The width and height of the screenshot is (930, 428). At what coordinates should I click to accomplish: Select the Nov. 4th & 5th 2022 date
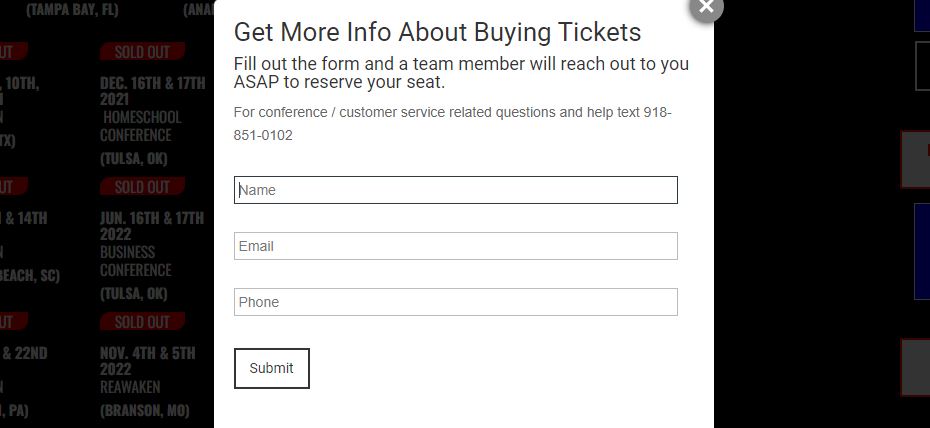click(x=148, y=360)
